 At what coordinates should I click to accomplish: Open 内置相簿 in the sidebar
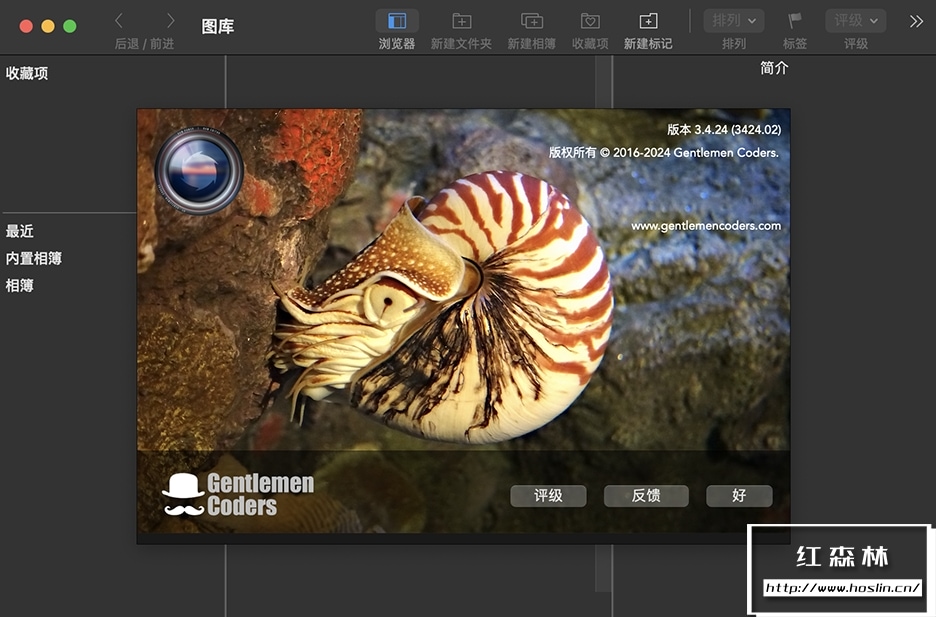[x=34, y=258]
